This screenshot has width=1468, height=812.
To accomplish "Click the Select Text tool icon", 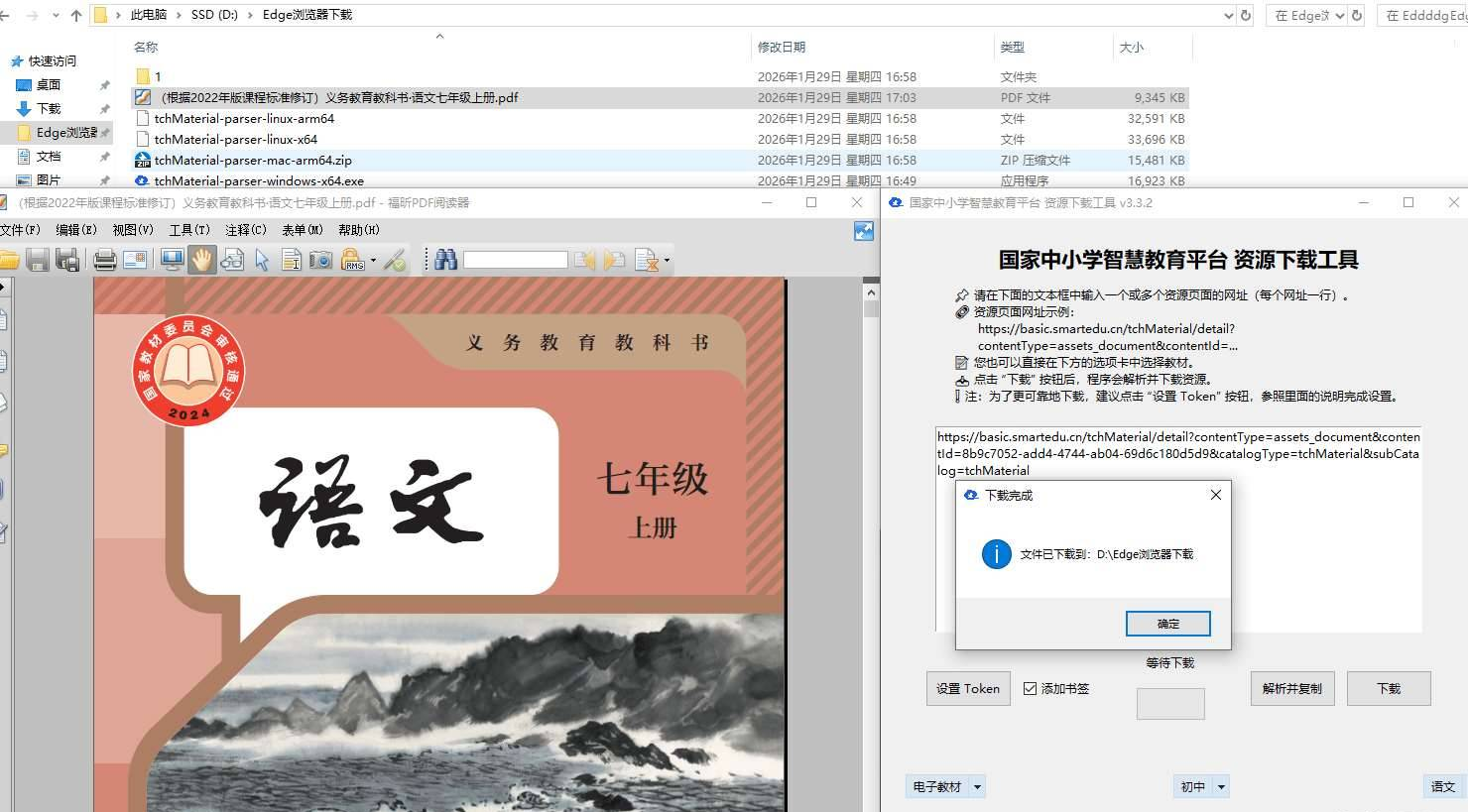I will pos(292,260).
